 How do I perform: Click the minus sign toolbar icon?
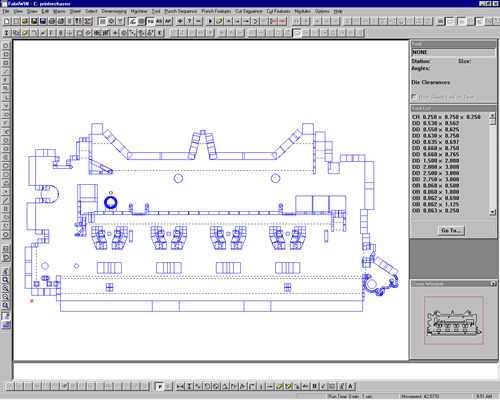pyautogui.click(x=198, y=21)
